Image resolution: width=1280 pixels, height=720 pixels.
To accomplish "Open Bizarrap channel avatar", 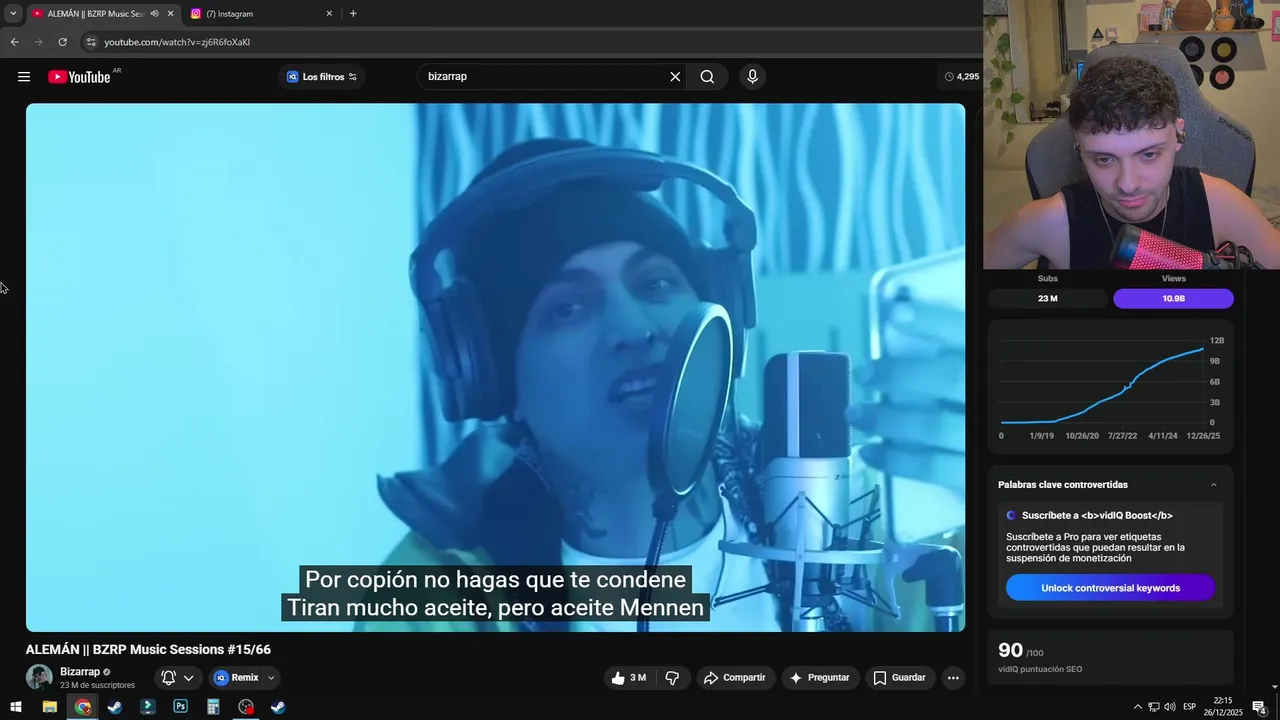I will tap(39, 677).
